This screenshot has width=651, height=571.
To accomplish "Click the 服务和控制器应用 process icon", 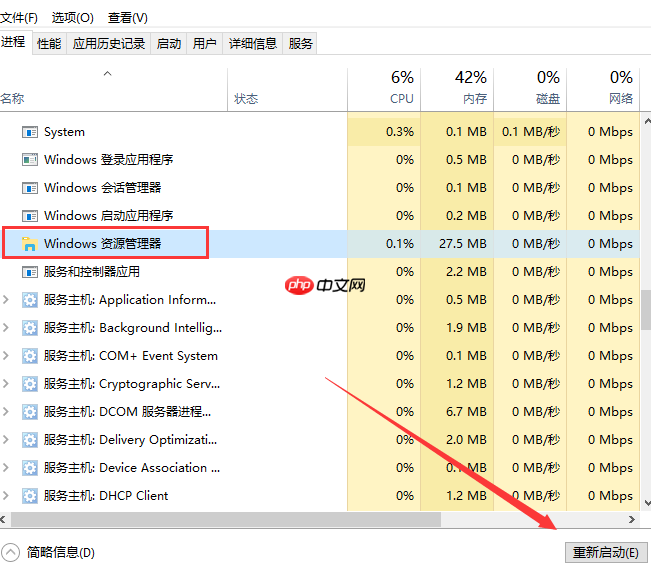I will point(29,272).
